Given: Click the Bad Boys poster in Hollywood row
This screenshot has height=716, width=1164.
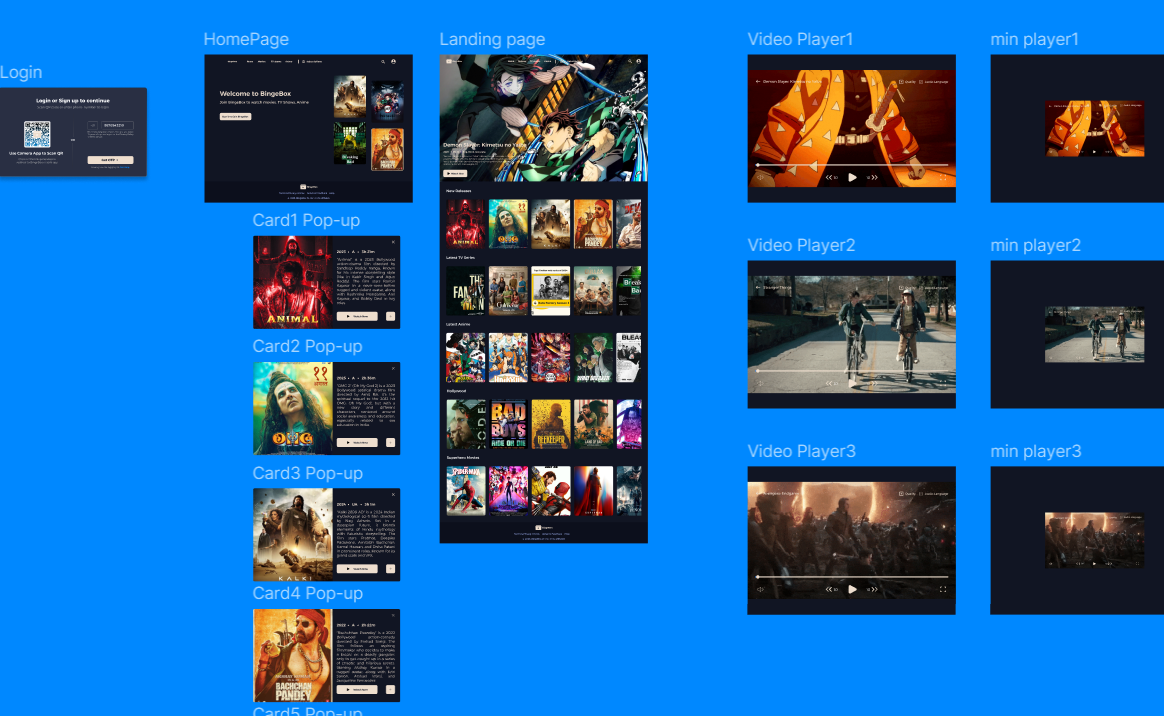Looking at the screenshot, I should pos(509,424).
